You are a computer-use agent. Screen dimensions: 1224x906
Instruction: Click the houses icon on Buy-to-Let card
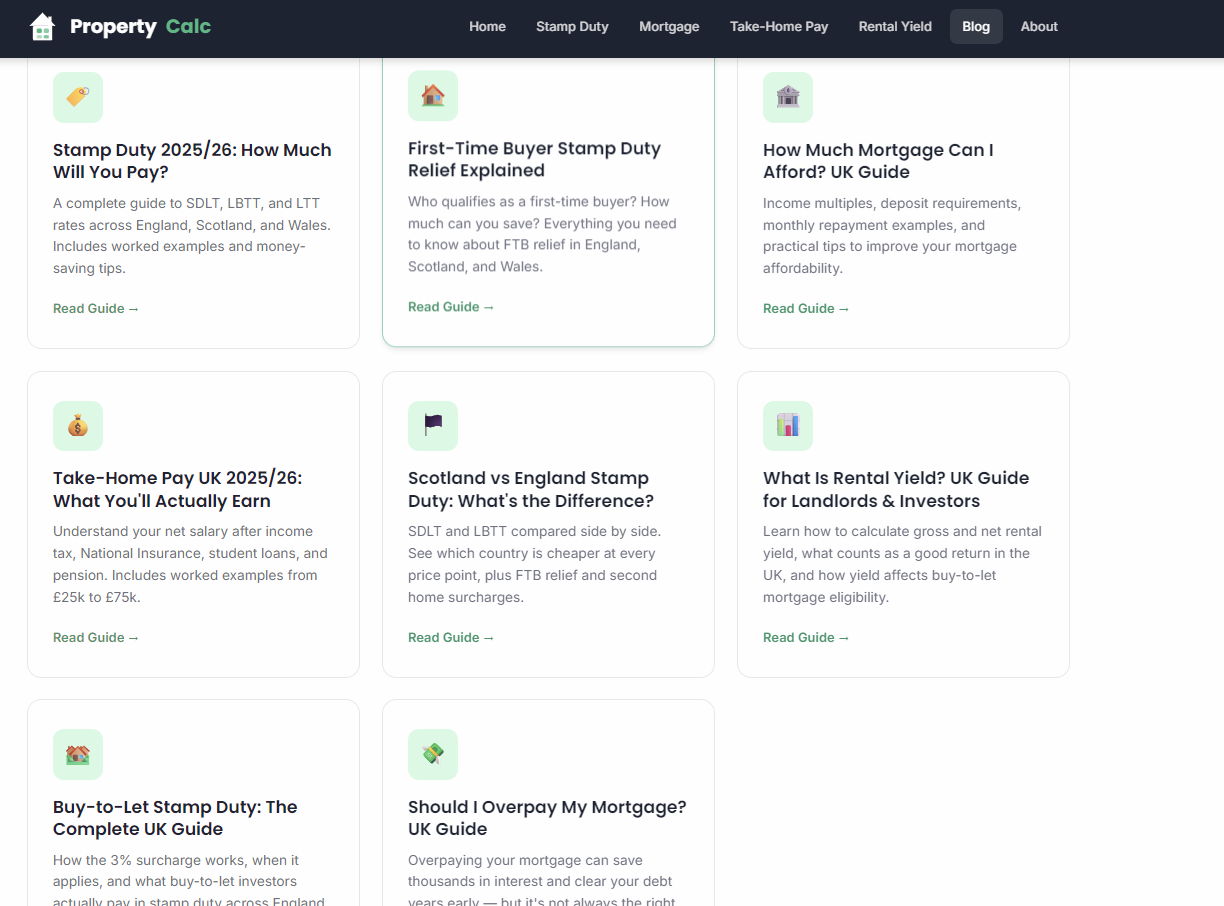(x=78, y=755)
